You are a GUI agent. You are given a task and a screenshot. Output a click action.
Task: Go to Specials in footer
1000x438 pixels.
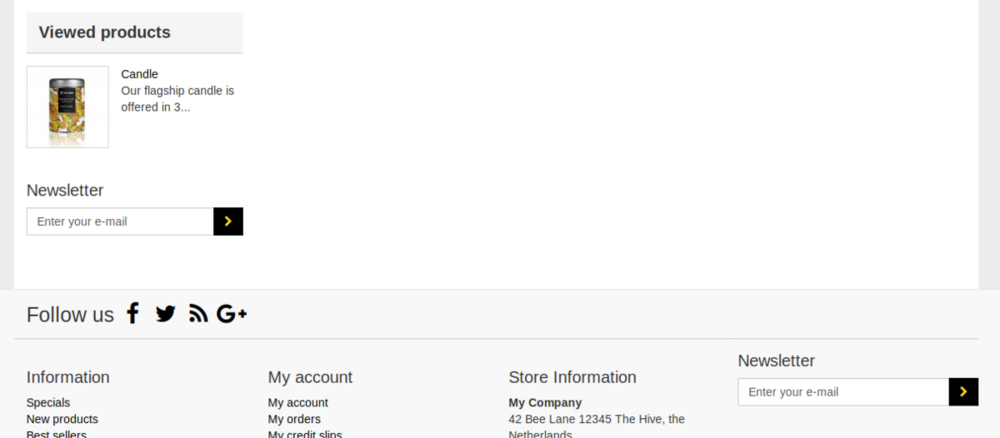(48, 403)
